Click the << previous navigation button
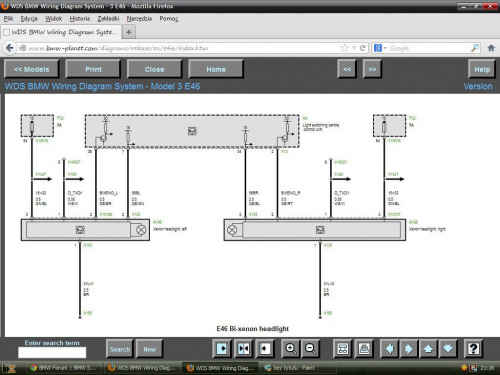500x375 pixels. 347,69
